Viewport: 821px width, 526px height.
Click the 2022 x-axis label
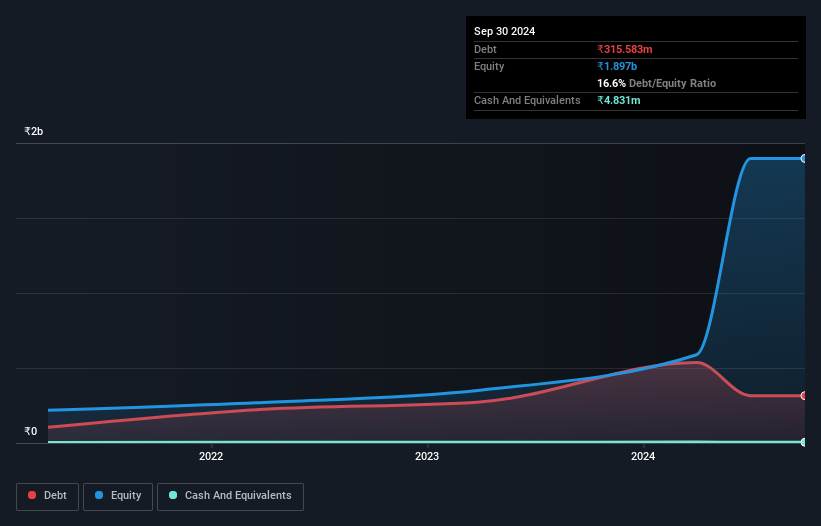[211, 456]
